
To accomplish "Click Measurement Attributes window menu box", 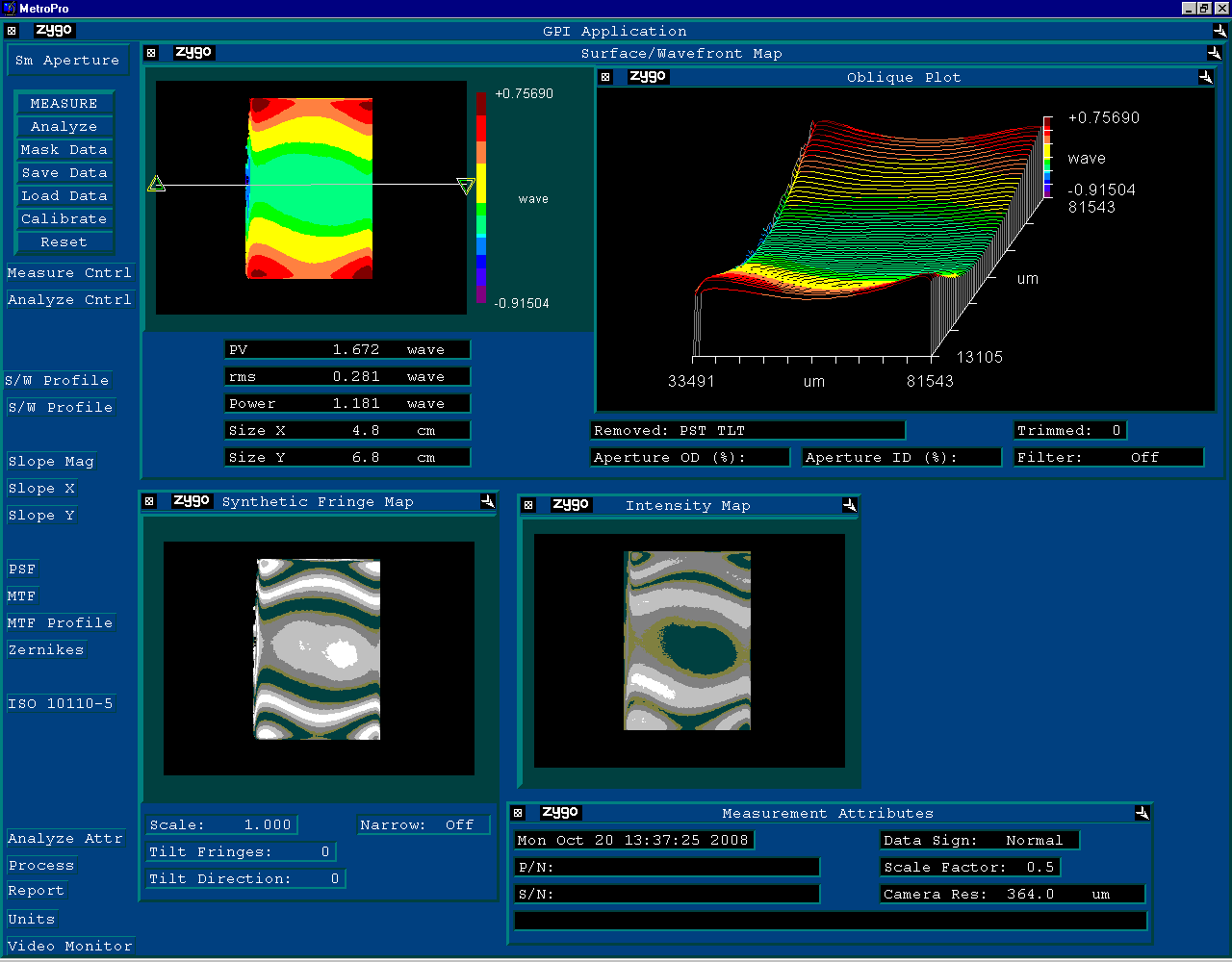I will pyautogui.click(x=518, y=813).
